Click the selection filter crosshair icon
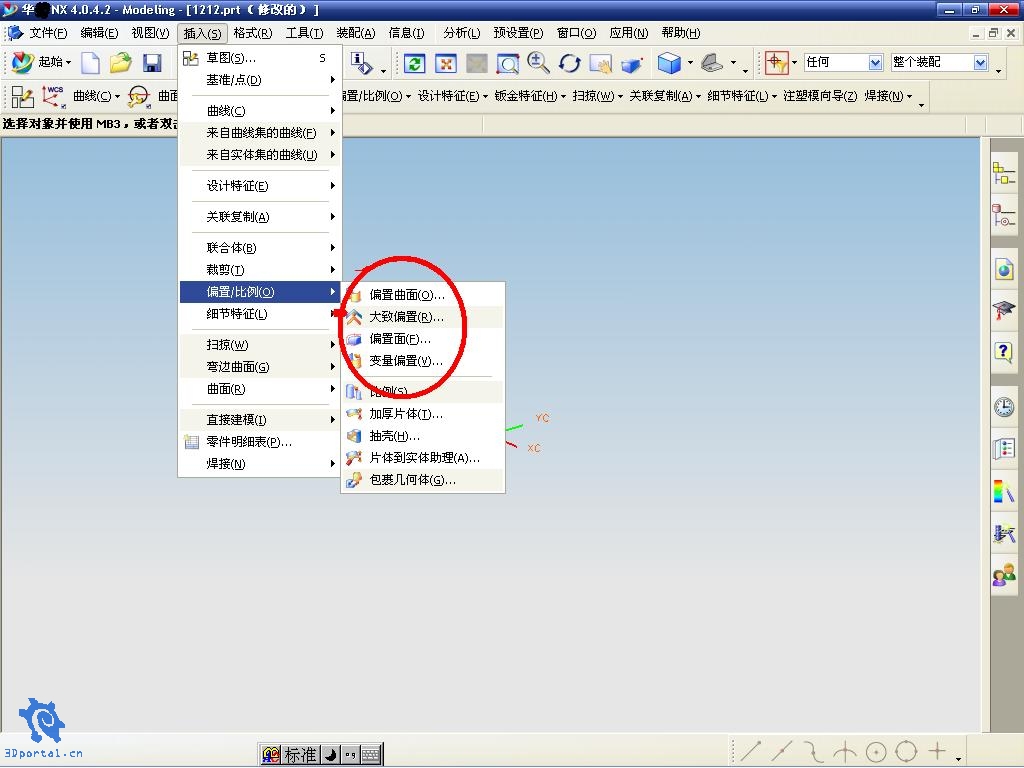1024x768 pixels. [x=776, y=63]
